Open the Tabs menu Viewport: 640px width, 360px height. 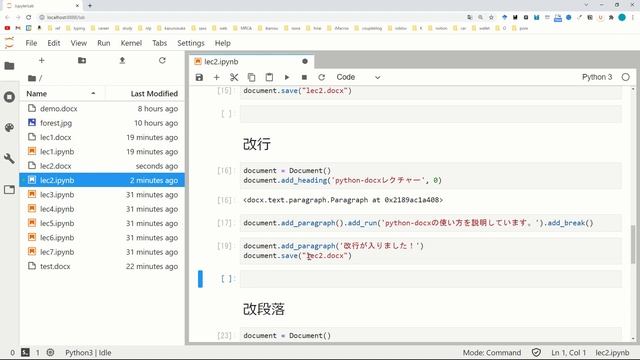160,43
